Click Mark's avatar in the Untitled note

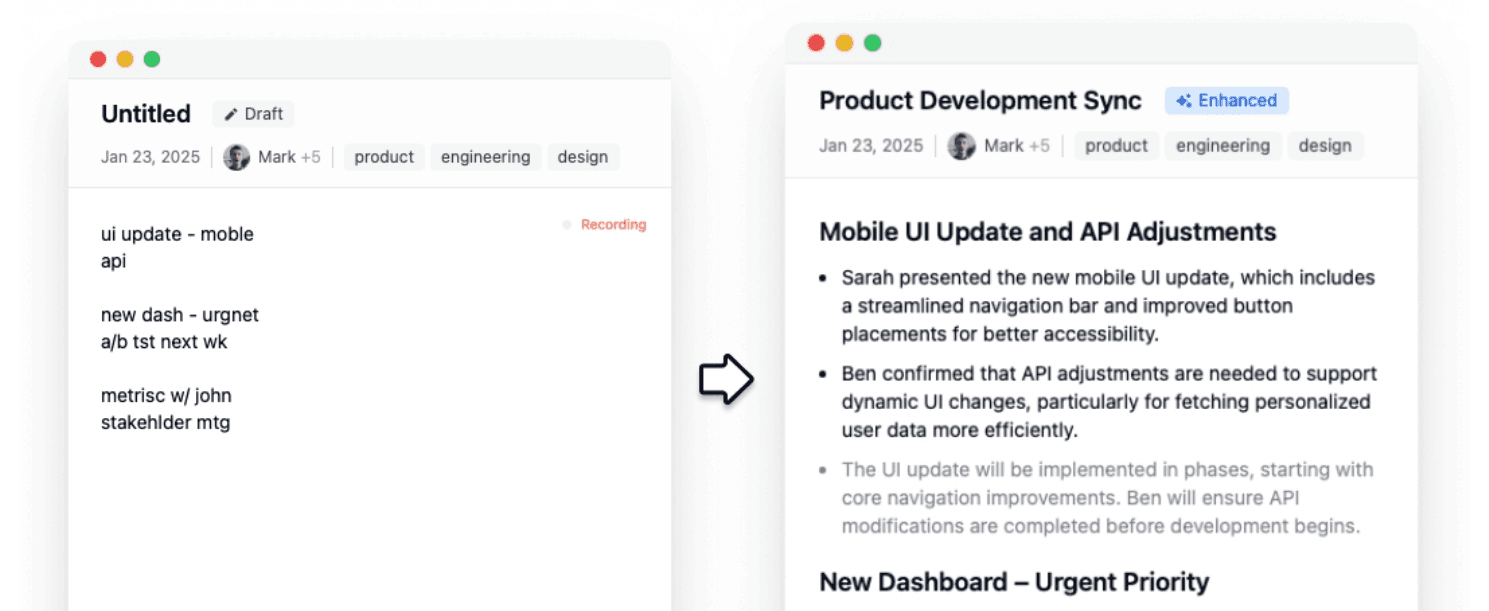(x=237, y=157)
